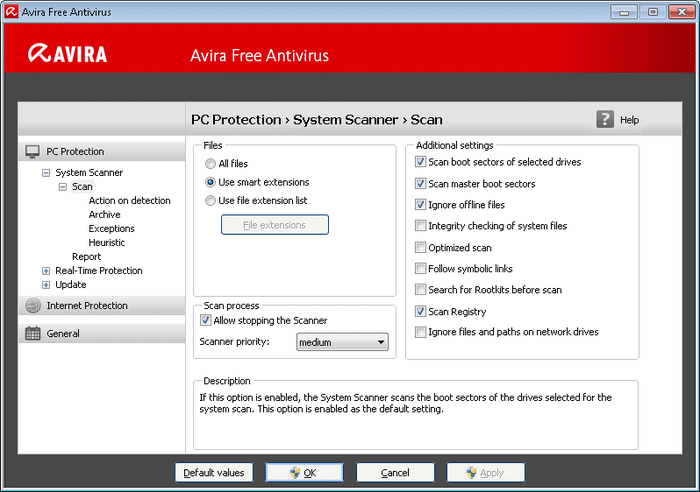The image size is (700, 492).
Task: Open the Internet Protection section
Action: pos(102,305)
